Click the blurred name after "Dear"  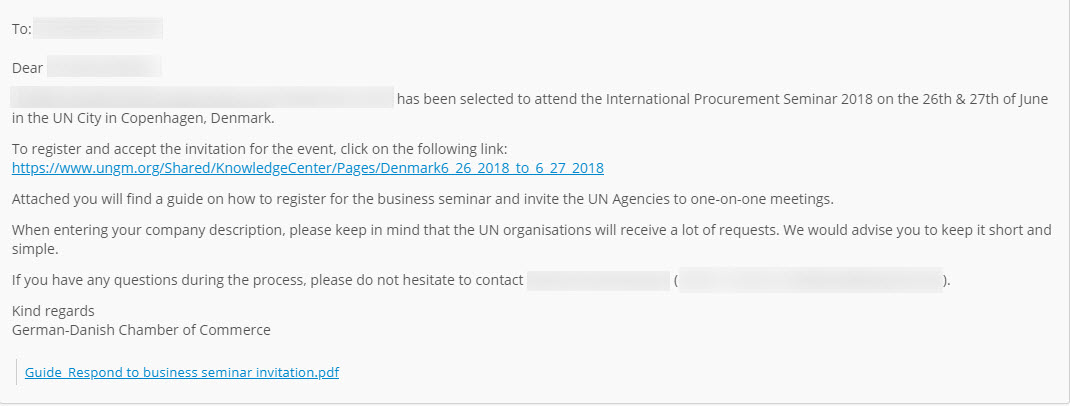(104, 68)
